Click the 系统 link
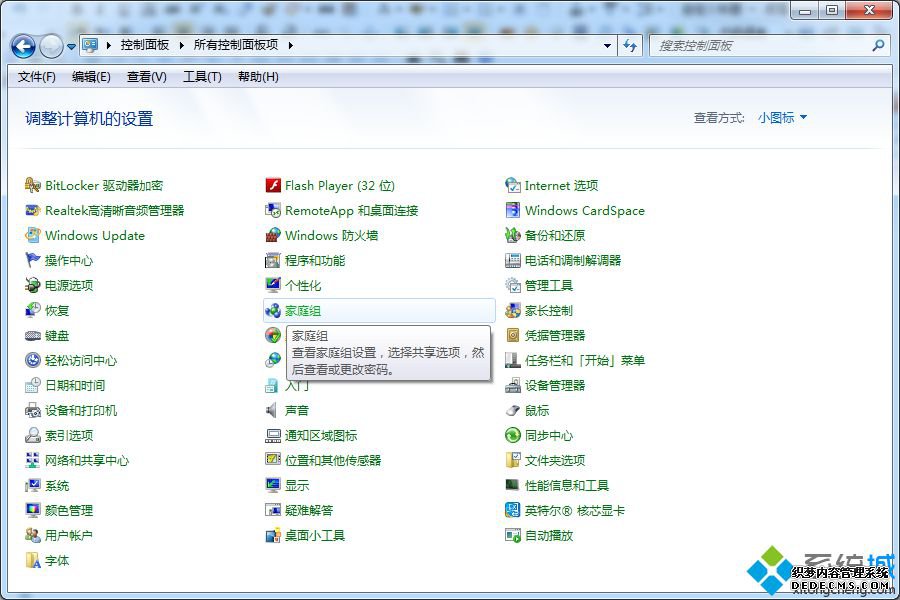Image resolution: width=900 pixels, height=600 pixels. [57, 486]
